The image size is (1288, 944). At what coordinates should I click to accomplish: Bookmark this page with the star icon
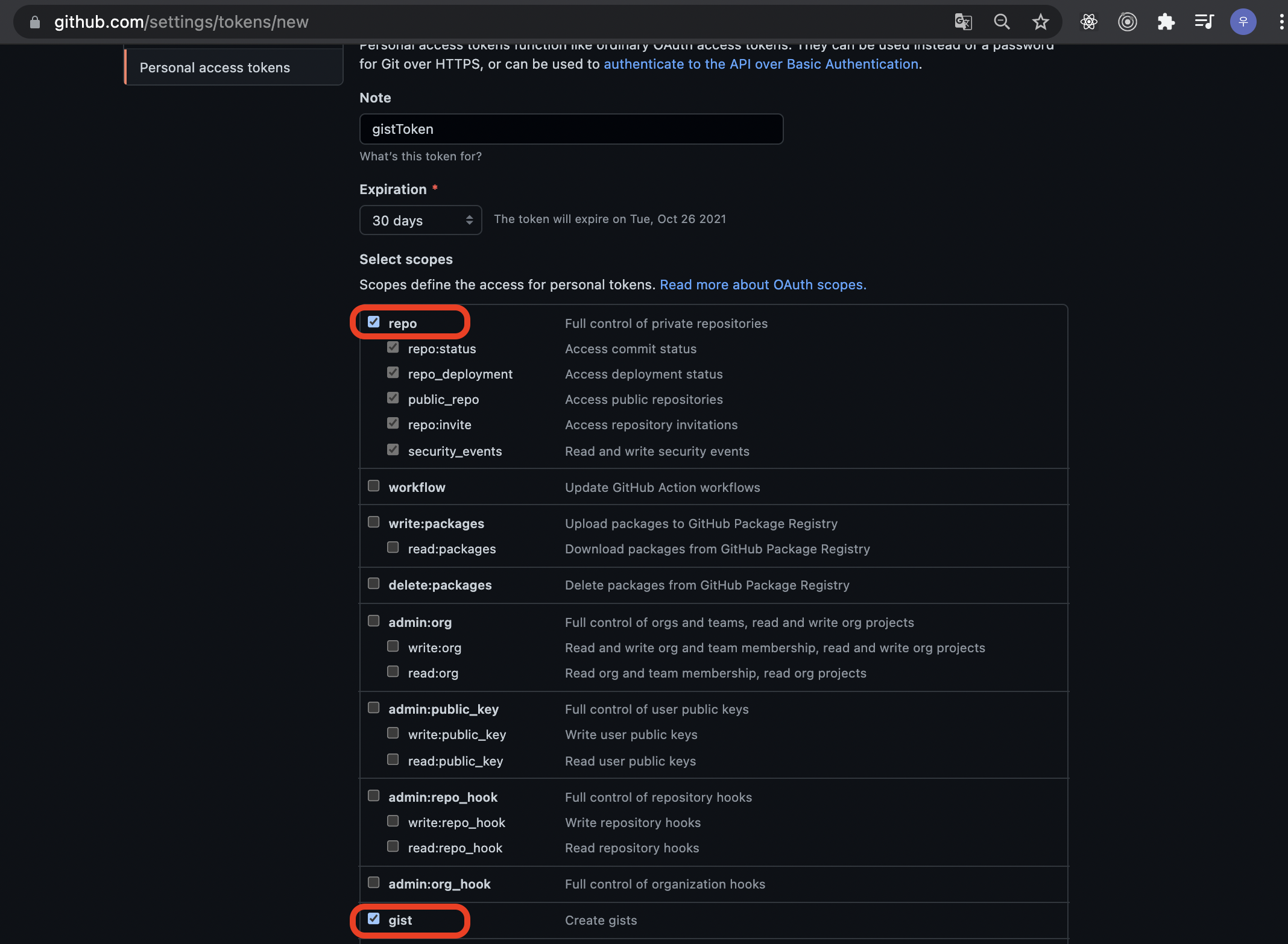[1040, 22]
